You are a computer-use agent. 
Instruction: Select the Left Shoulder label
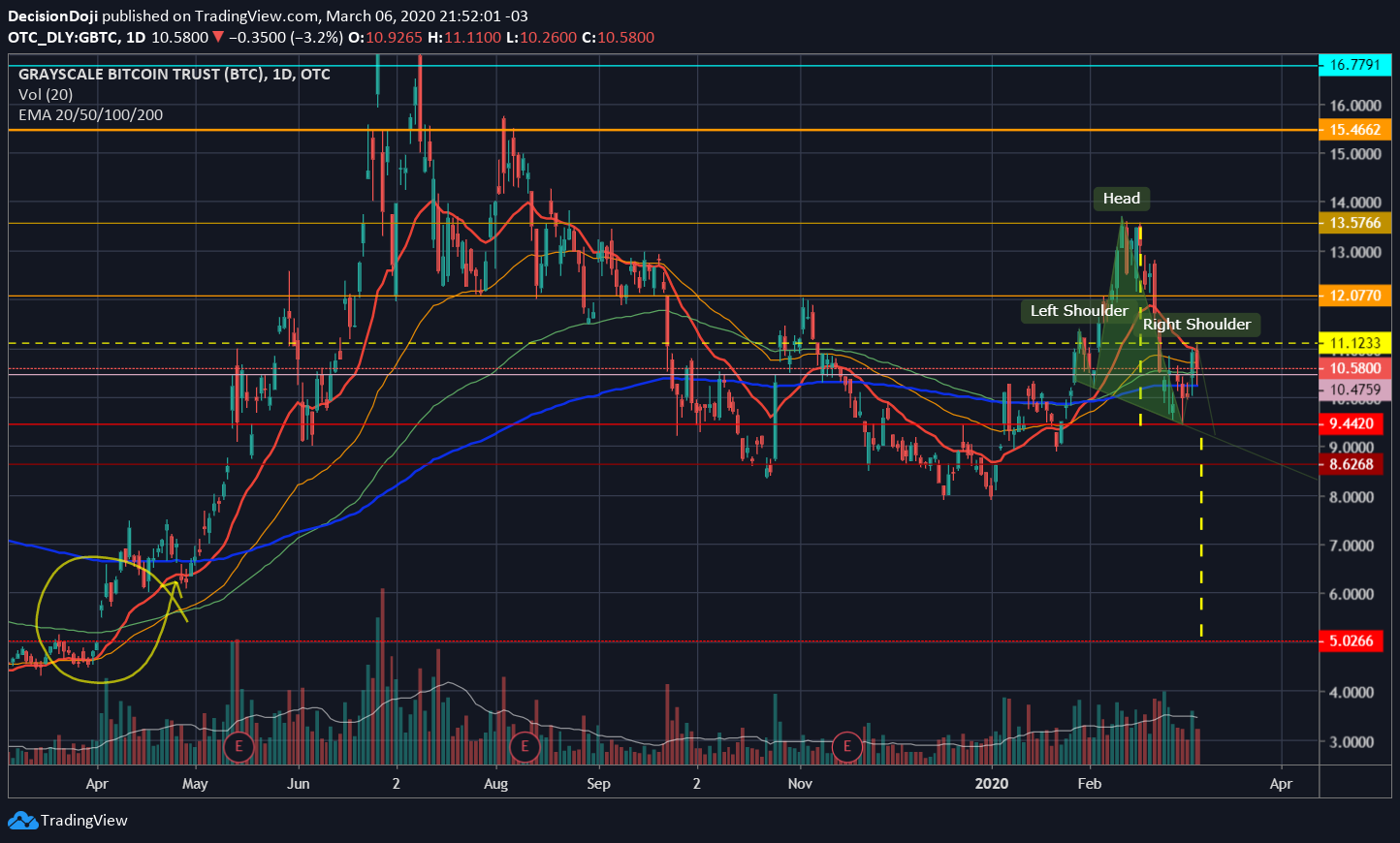pyautogui.click(x=1079, y=311)
